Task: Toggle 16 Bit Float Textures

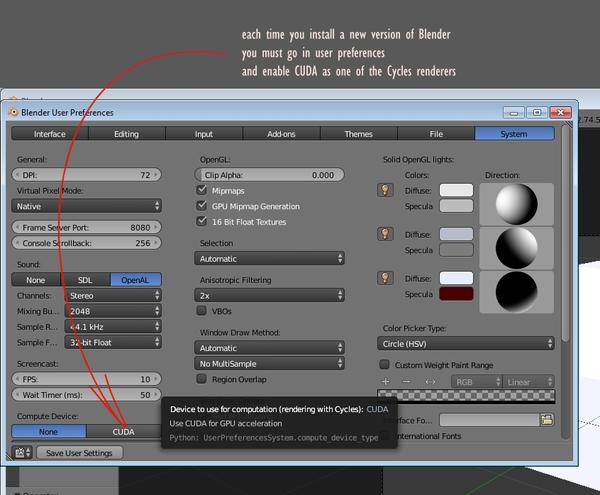Action: tap(201, 221)
